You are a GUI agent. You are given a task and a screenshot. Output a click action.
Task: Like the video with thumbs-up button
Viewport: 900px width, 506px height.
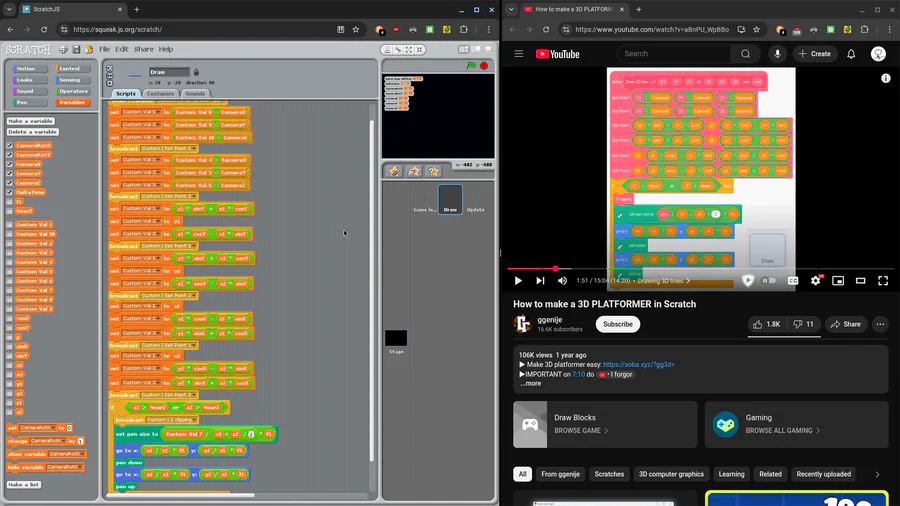coord(766,324)
